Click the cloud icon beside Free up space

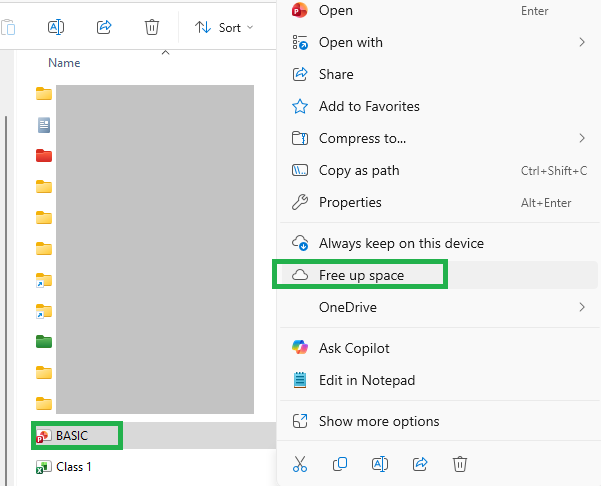point(300,275)
